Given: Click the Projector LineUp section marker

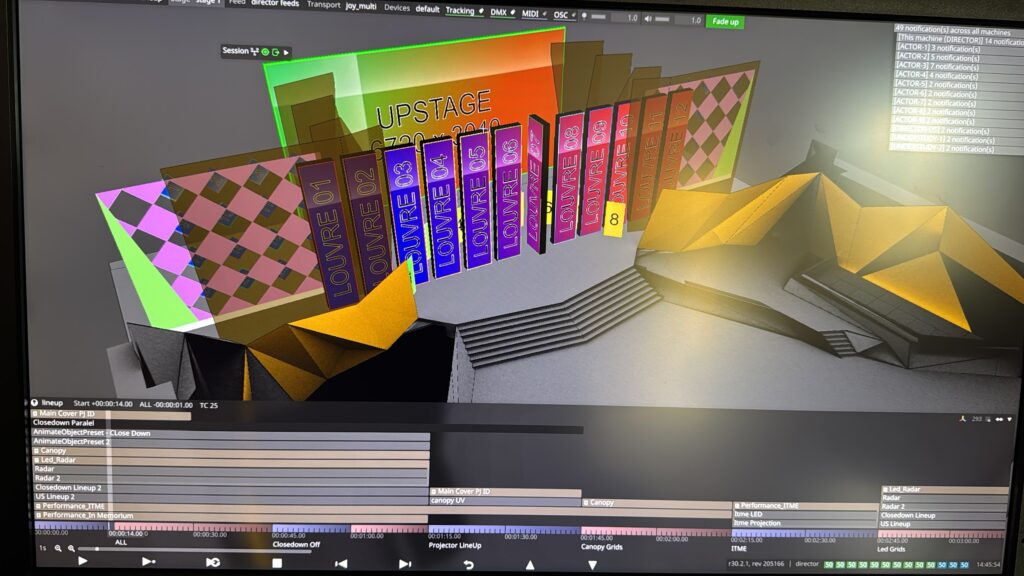Looking at the screenshot, I should [455, 545].
